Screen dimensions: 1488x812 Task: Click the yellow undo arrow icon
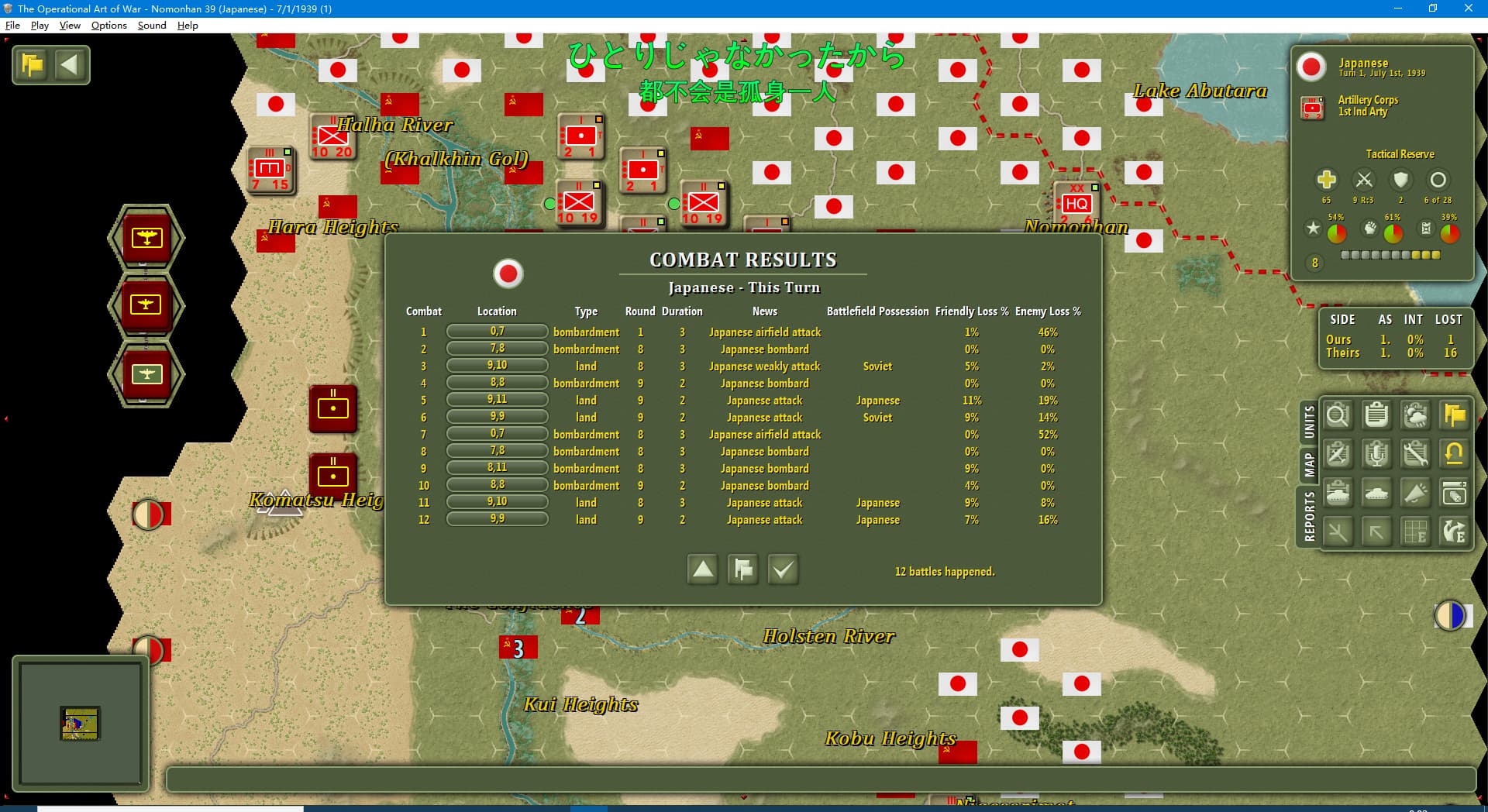[x=1454, y=454]
